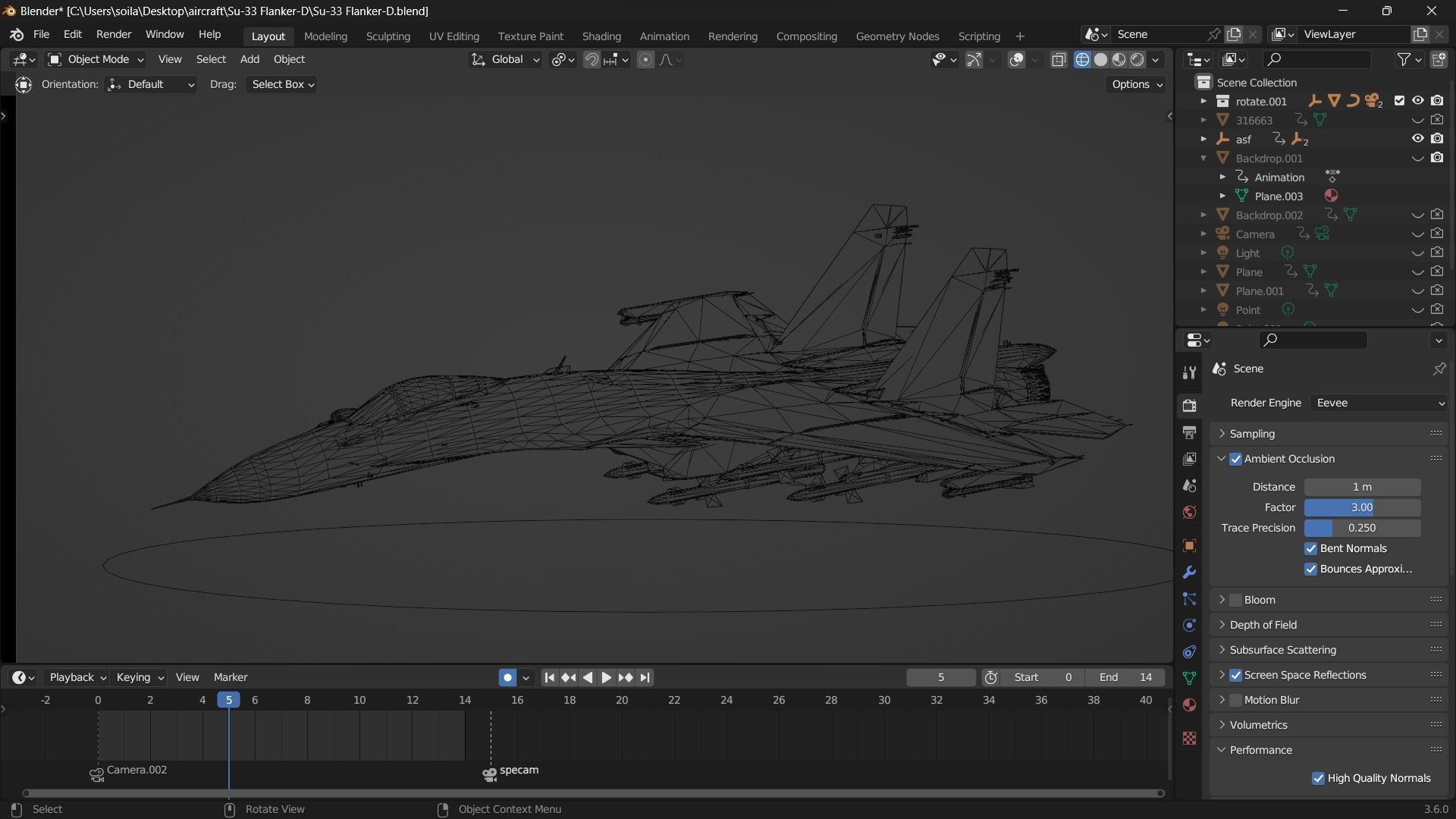Screen dimensions: 1456x819
Task: Open the File menu
Action: tap(41, 35)
